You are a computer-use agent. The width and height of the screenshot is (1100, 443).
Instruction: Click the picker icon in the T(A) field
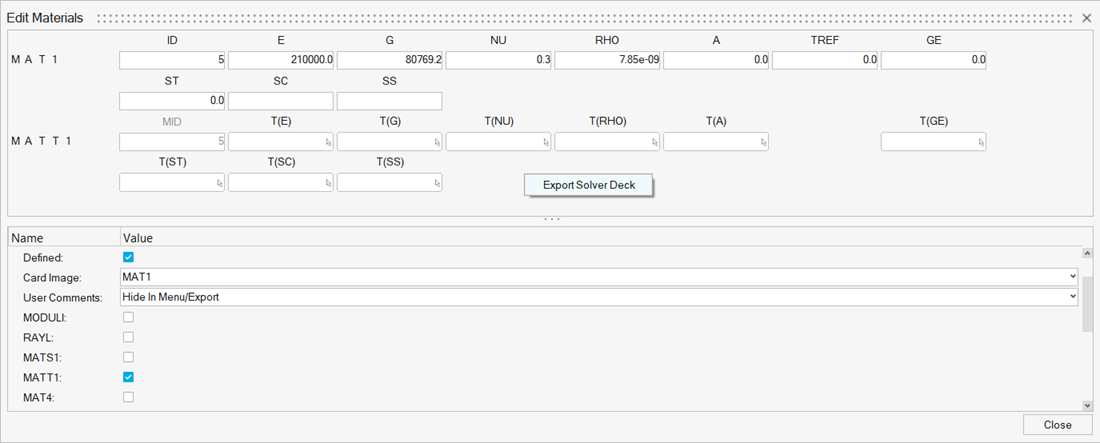(x=762, y=143)
